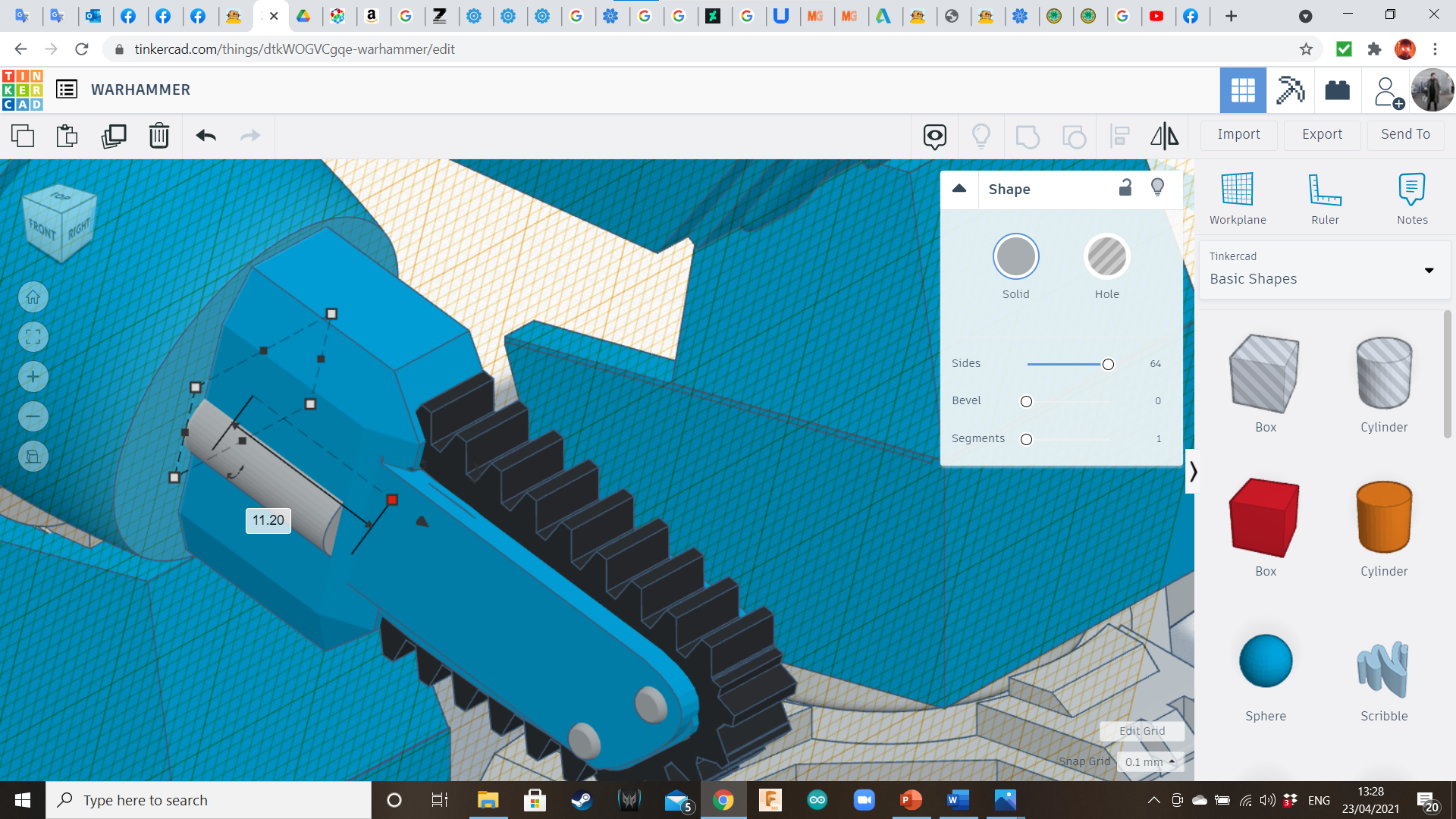This screenshot has height=819, width=1456.
Task: Click Zoom in plus button
Action: (x=33, y=377)
